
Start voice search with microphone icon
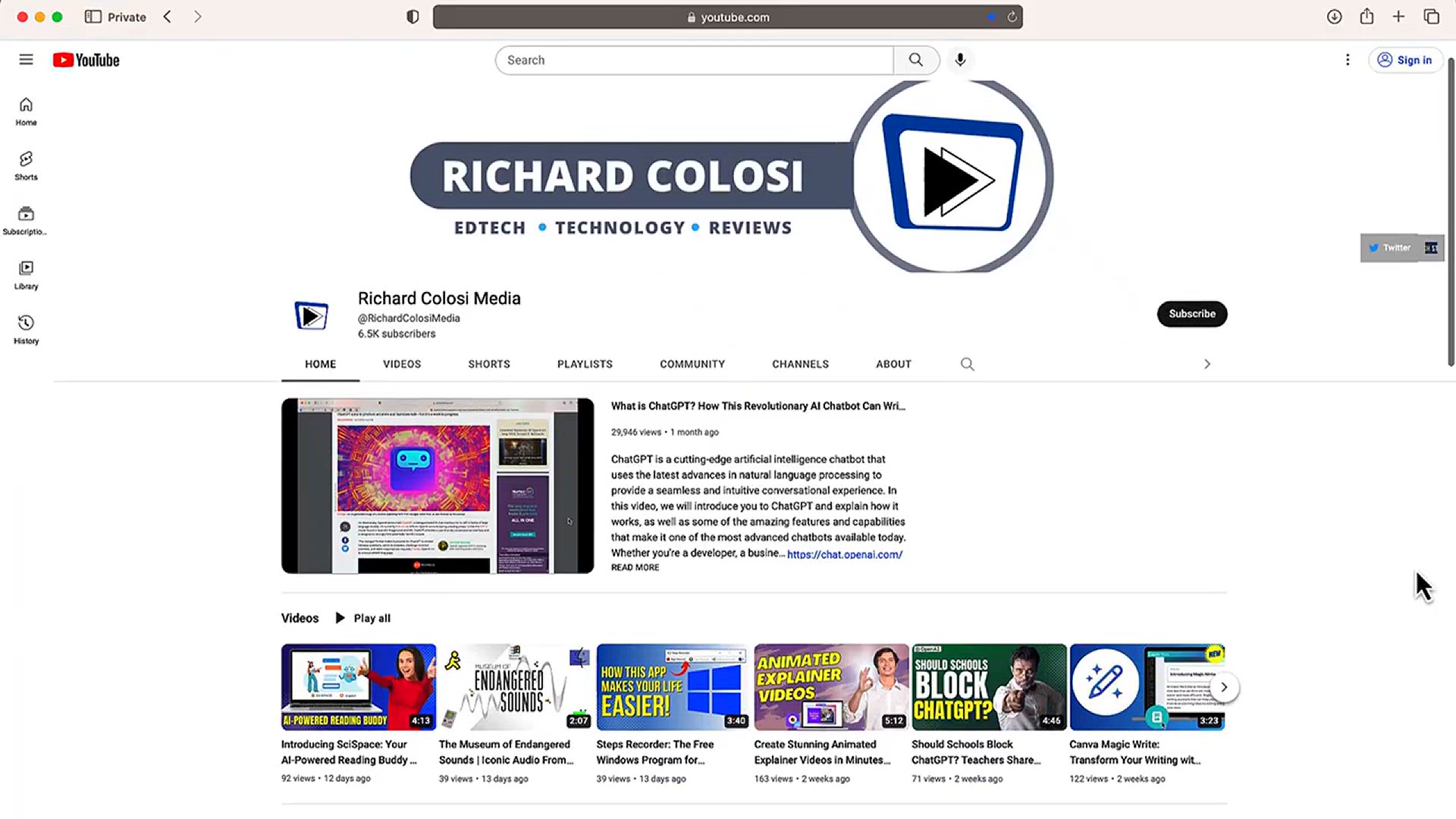point(960,60)
